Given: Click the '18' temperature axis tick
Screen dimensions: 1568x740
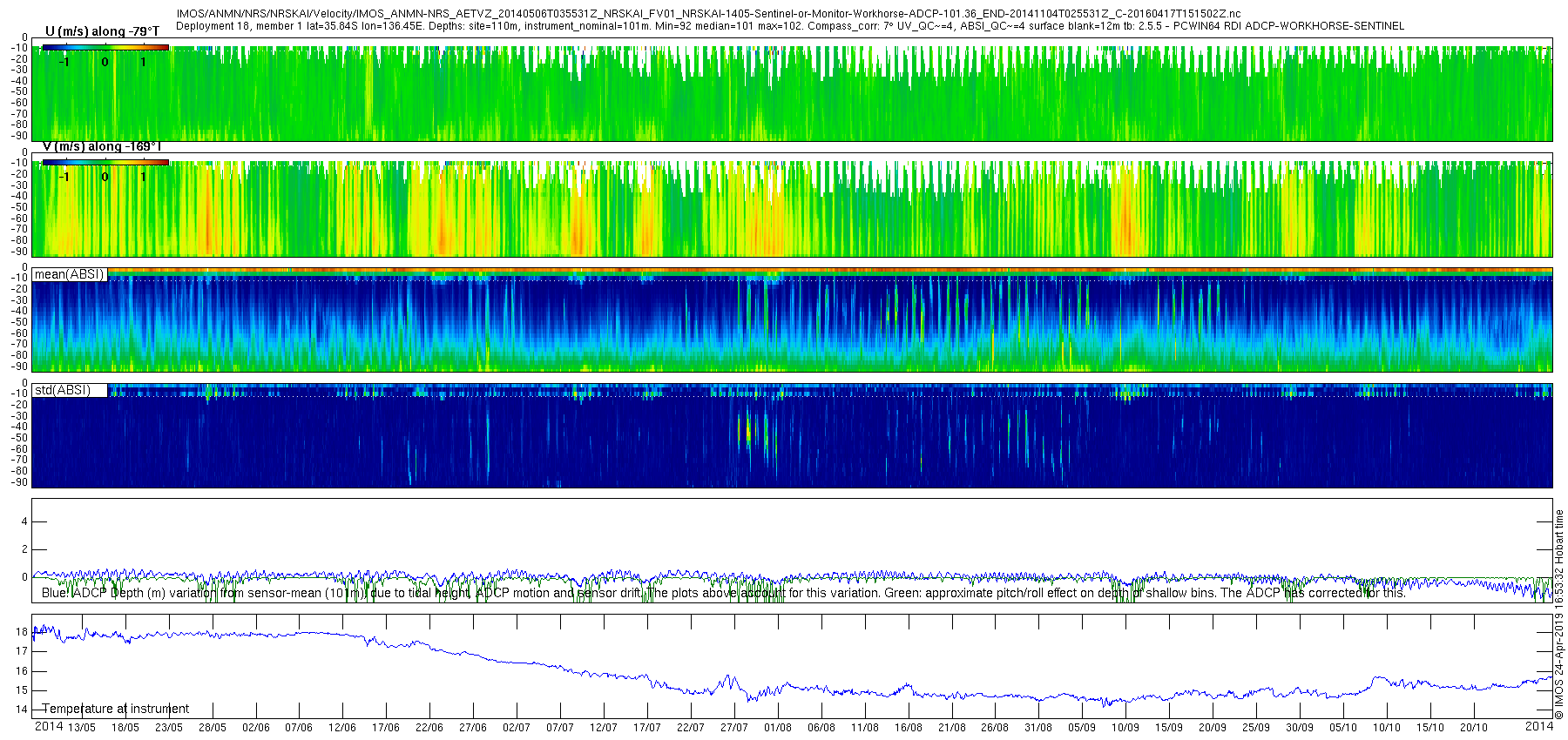Looking at the screenshot, I should click(22, 632).
